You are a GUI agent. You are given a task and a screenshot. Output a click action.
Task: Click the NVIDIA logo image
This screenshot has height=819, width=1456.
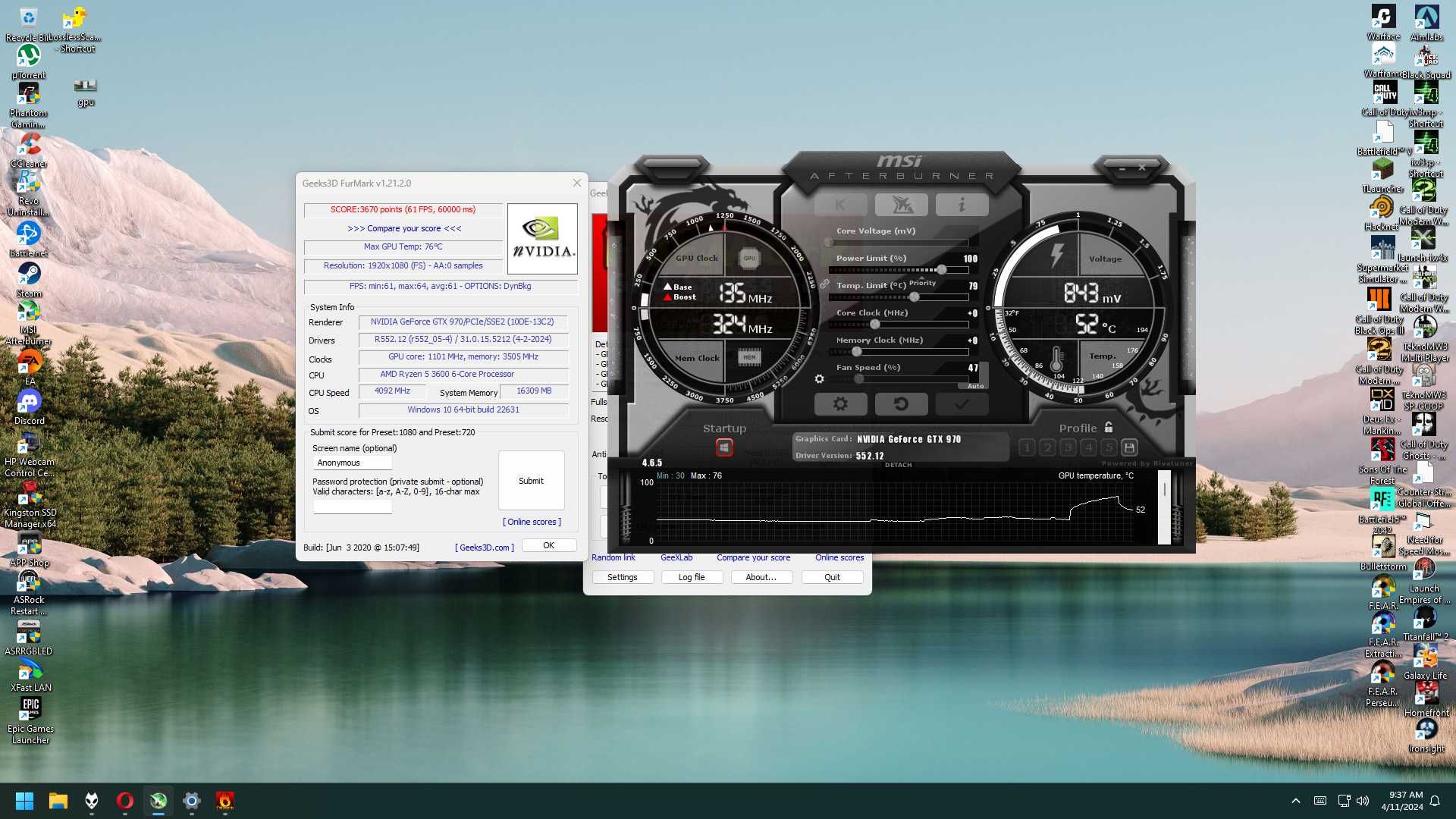(542, 239)
